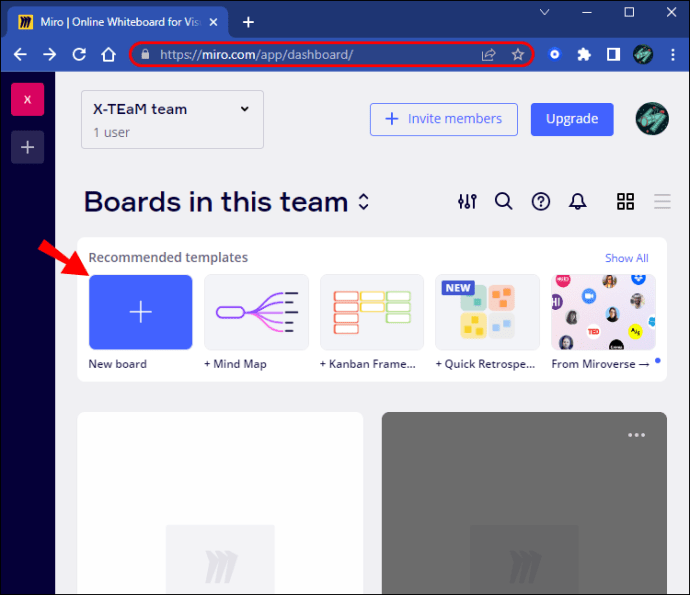Open notifications bell icon

click(577, 202)
